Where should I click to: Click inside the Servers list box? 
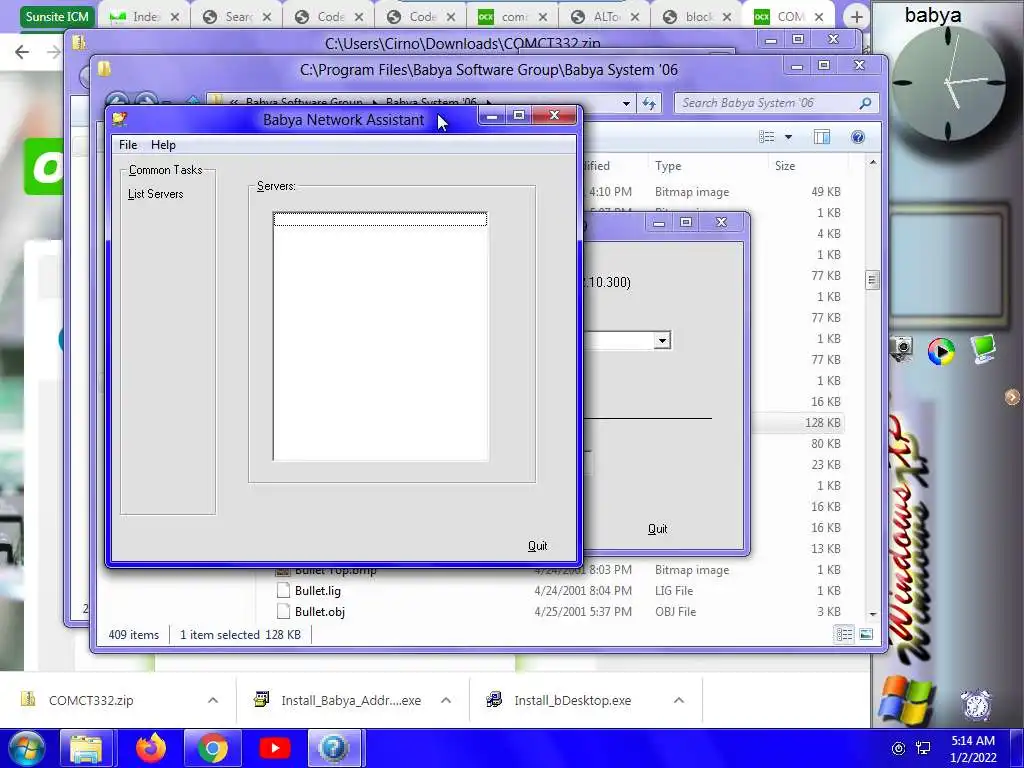click(380, 336)
